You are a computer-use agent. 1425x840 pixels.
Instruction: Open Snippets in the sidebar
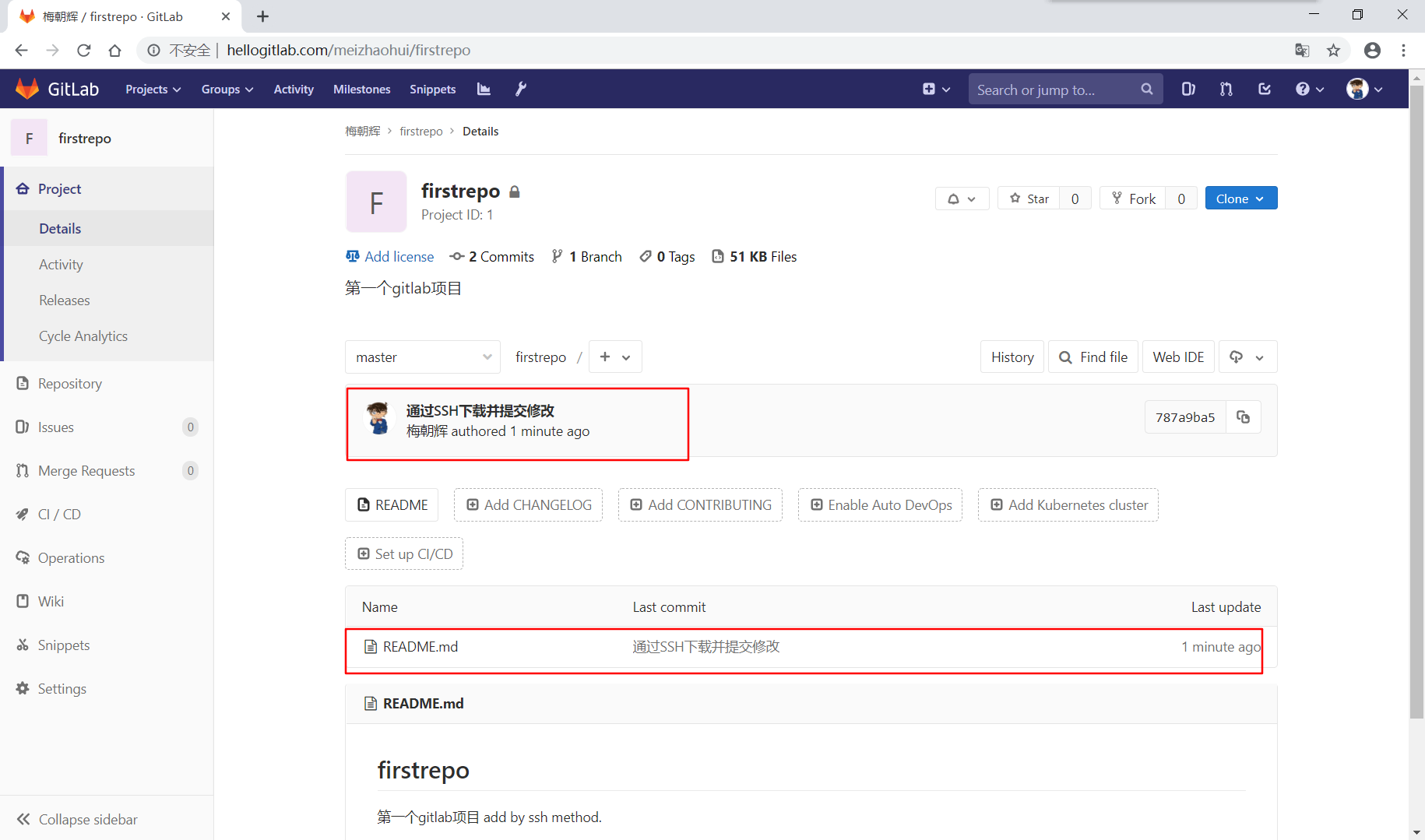[x=107, y=645]
